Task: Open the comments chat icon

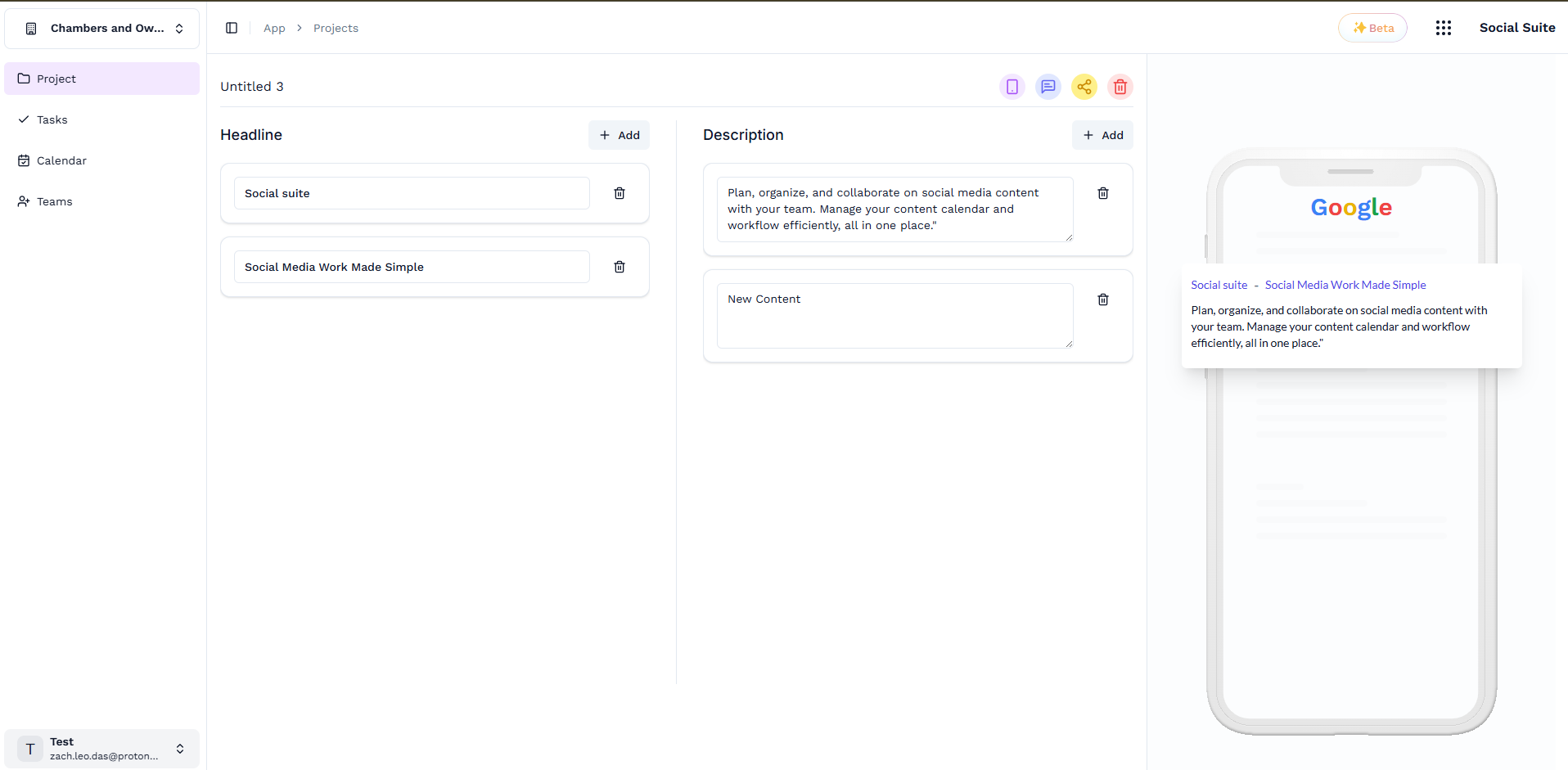Action: coord(1048,87)
